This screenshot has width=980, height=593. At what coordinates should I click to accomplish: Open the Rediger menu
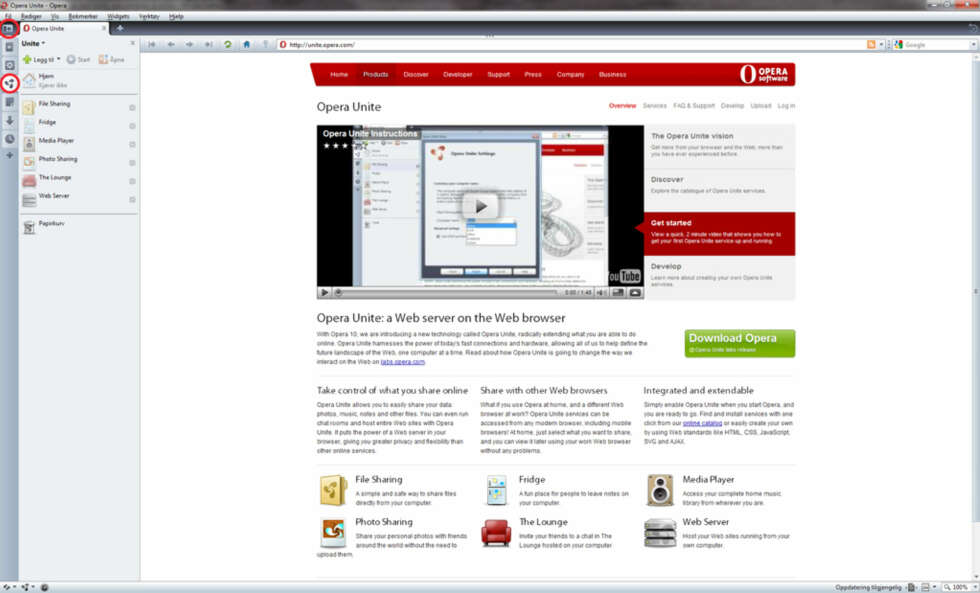click(31, 16)
